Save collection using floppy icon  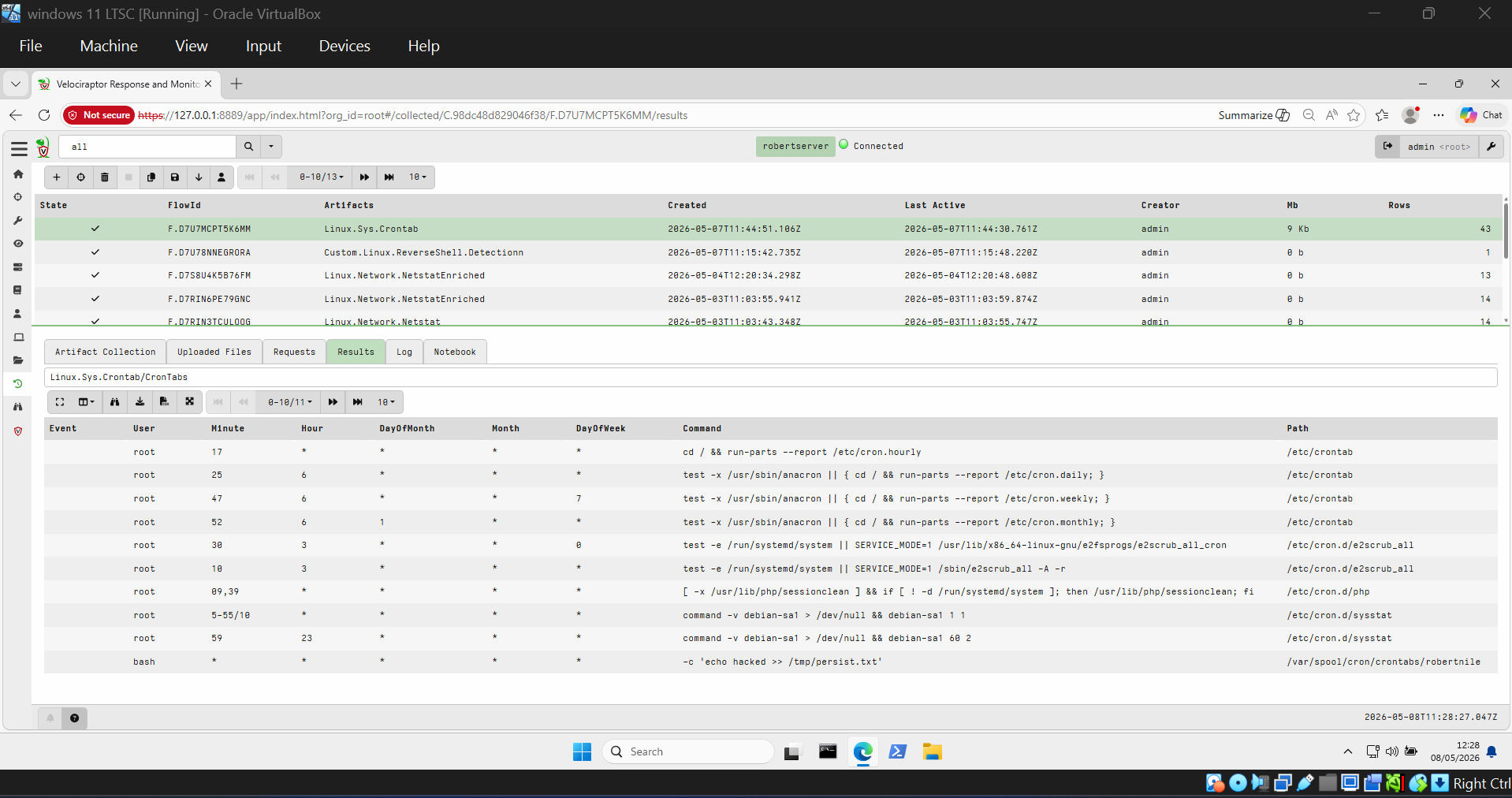pos(175,177)
